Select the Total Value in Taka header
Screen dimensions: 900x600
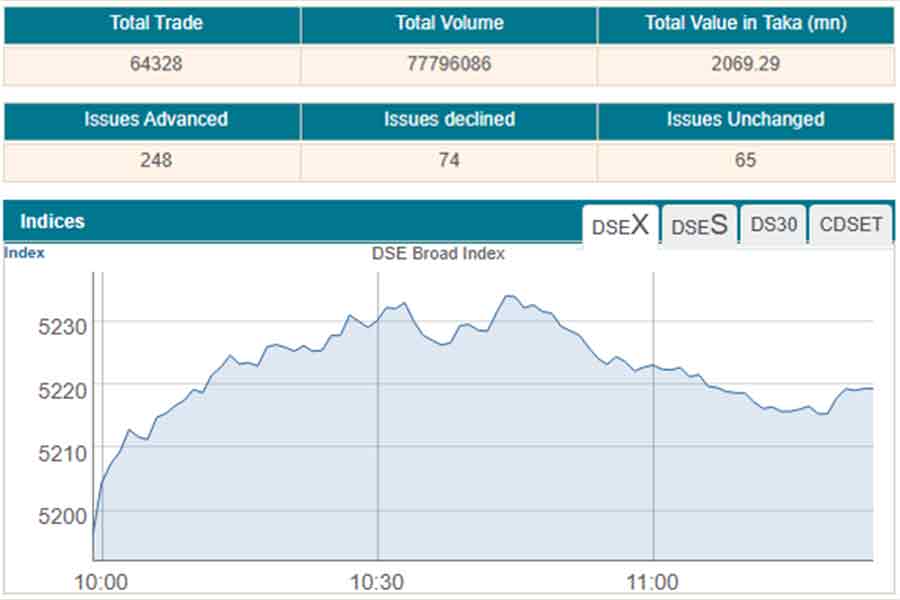[x=745, y=24]
